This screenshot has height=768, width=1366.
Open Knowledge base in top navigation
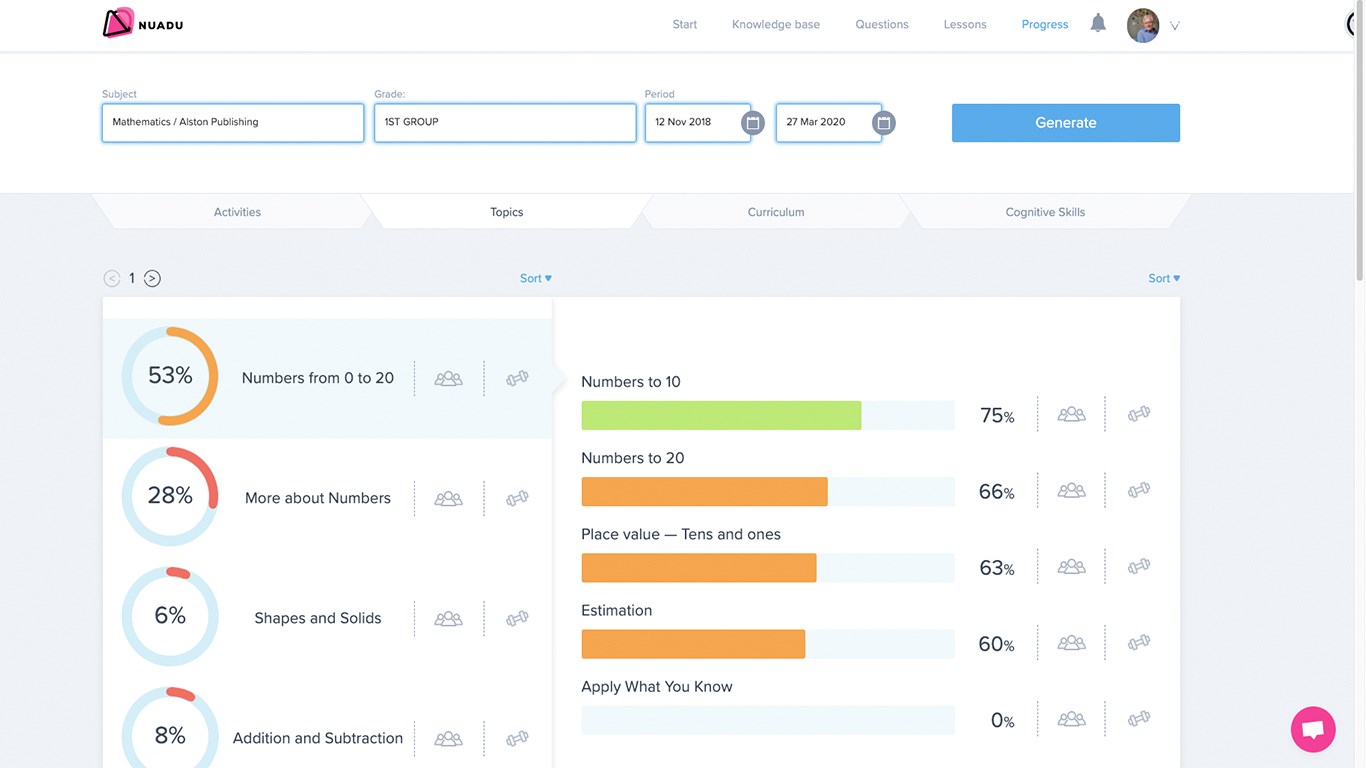pyautogui.click(x=776, y=25)
